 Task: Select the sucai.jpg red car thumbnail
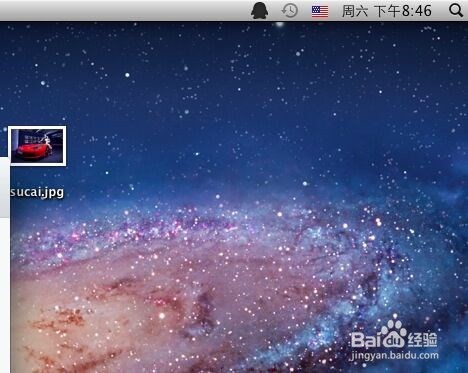[x=37, y=146]
